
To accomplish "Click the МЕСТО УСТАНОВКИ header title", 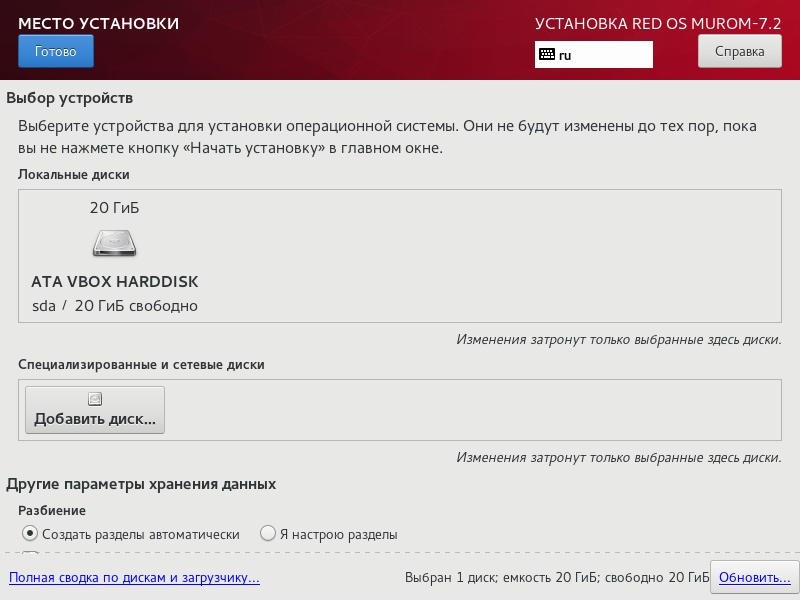I will click(x=98, y=23).
